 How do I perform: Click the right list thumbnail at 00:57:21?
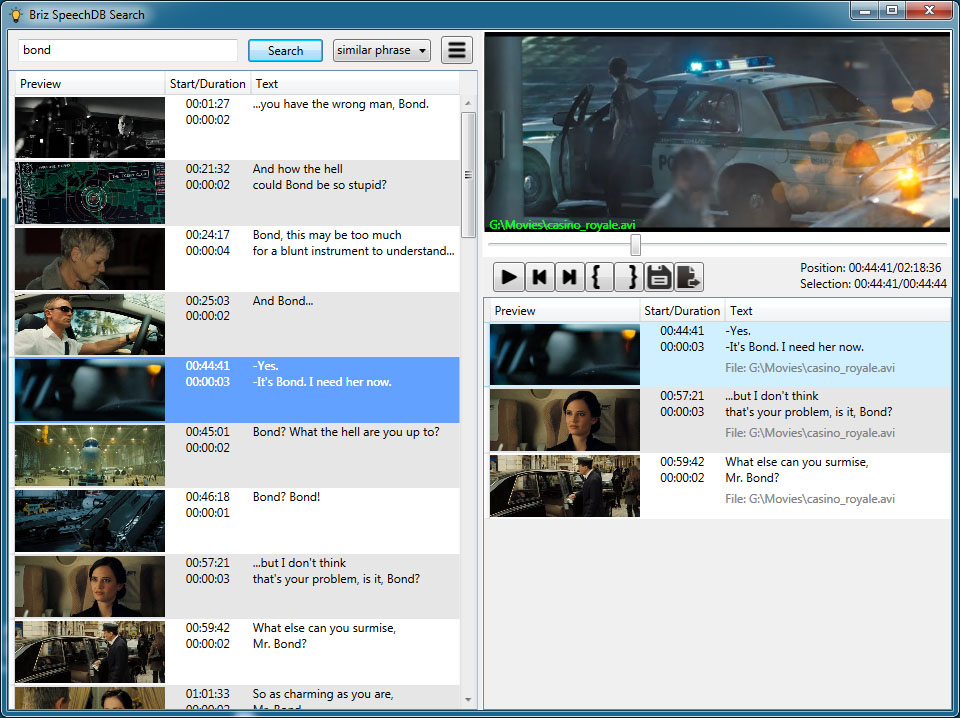coord(564,420)
